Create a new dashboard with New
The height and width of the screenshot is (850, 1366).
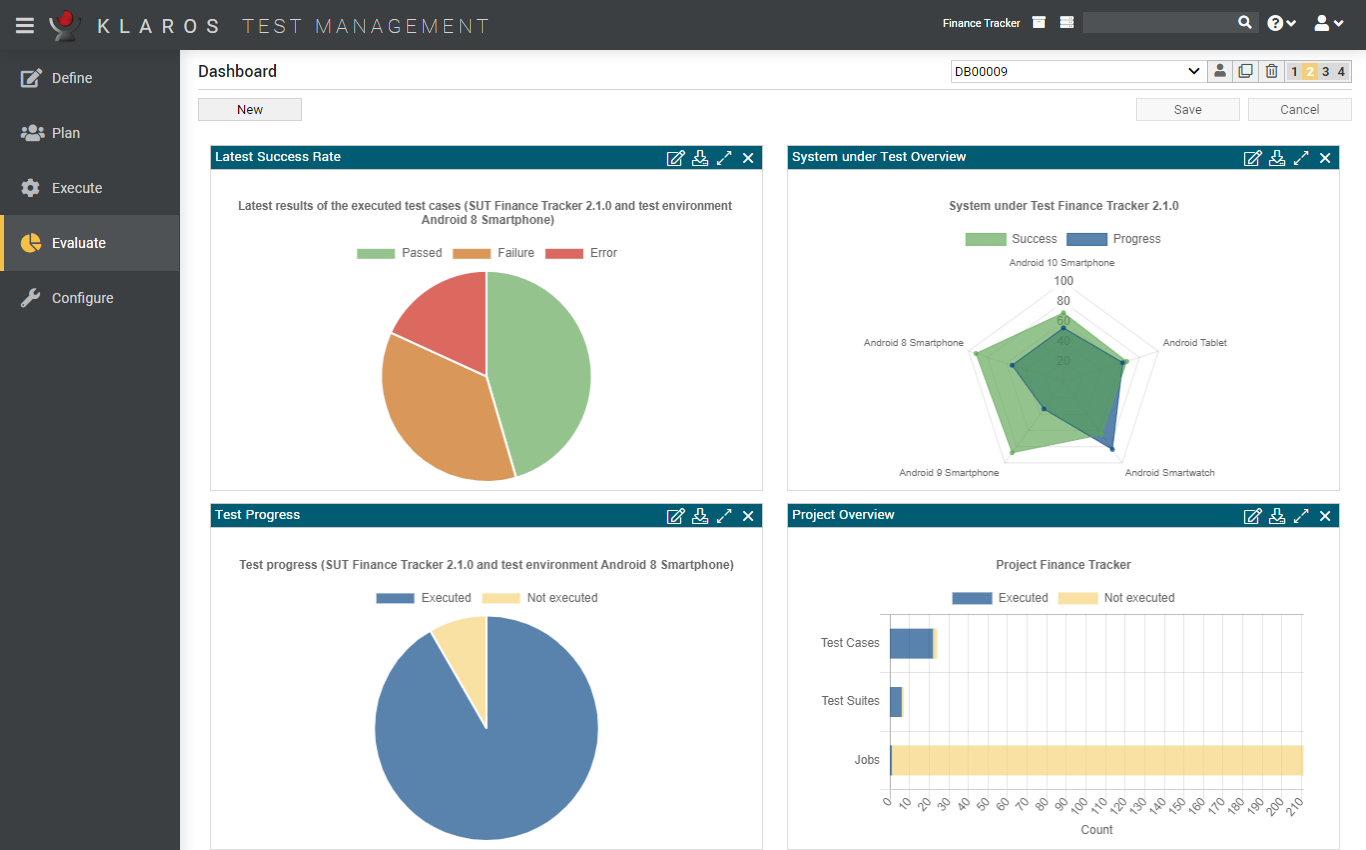[249, 109]
